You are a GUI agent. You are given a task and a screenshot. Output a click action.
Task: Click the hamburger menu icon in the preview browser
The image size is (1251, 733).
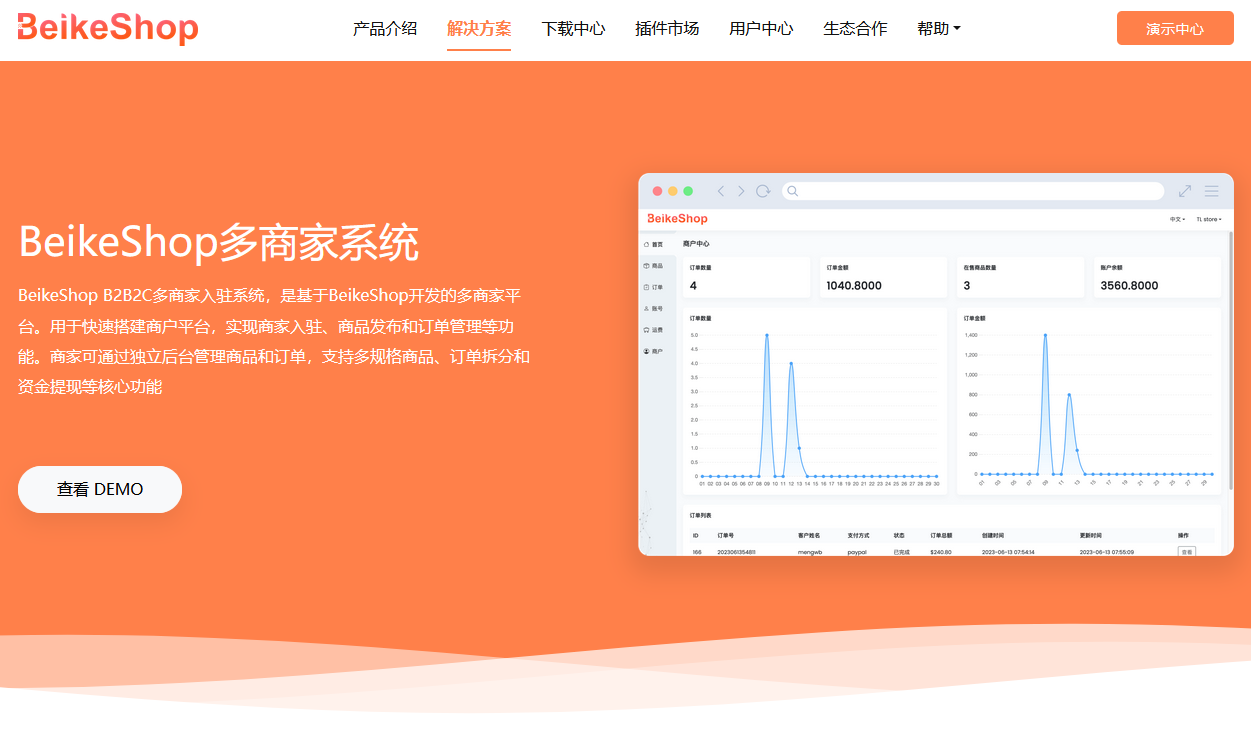click(x=1212, y=191)
